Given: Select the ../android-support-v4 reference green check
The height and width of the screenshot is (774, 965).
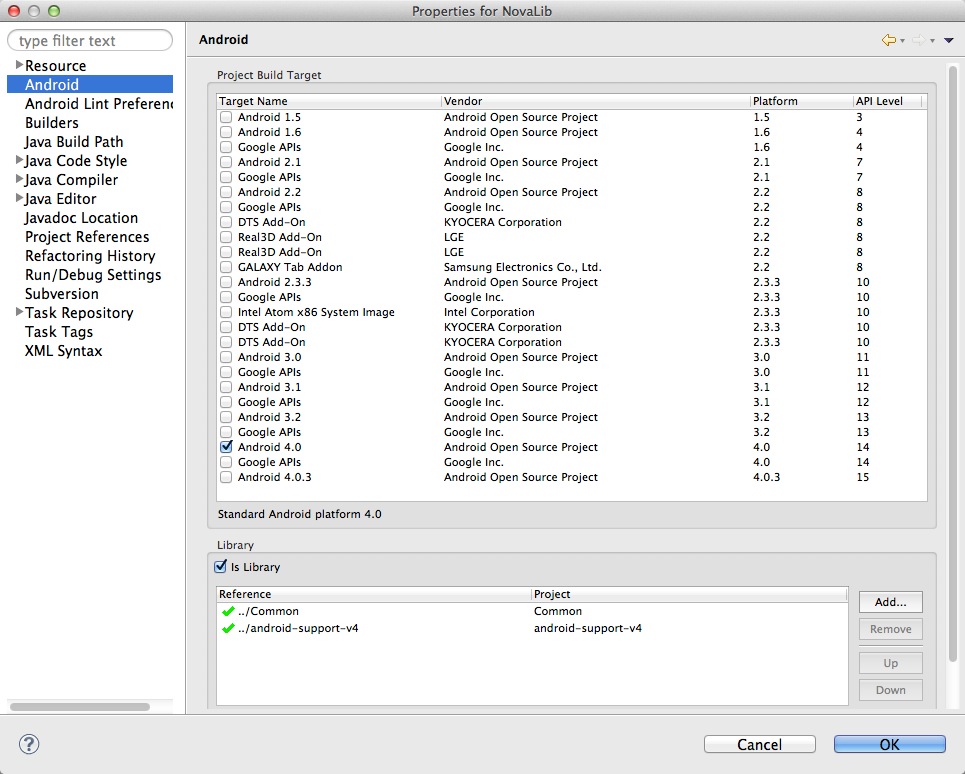Looking at the screenshot, I should coord(228,628).
